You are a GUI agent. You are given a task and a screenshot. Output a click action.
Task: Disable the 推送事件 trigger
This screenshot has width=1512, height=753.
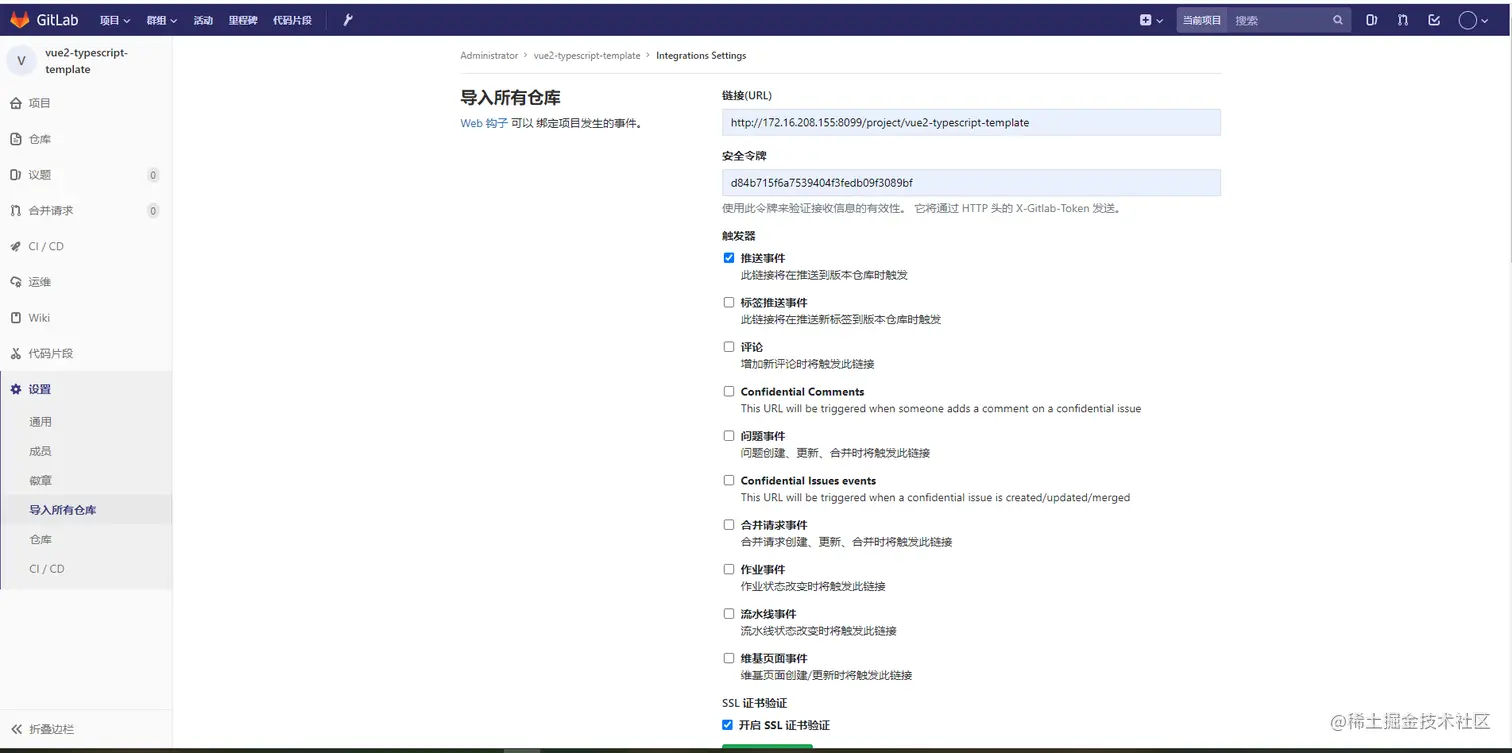tap(729, 257)
